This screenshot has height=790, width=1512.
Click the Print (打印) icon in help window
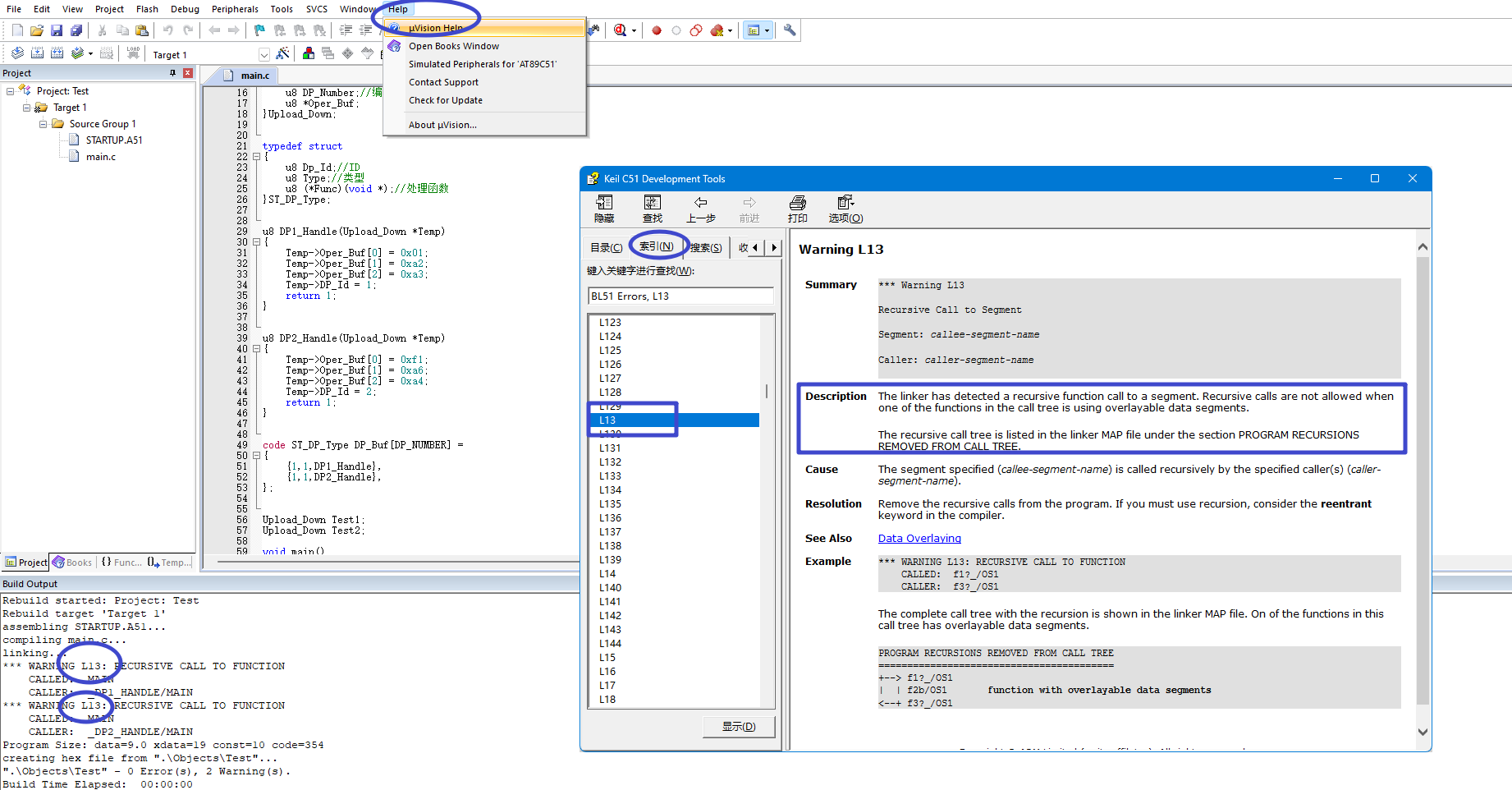(x=797, y=209)
